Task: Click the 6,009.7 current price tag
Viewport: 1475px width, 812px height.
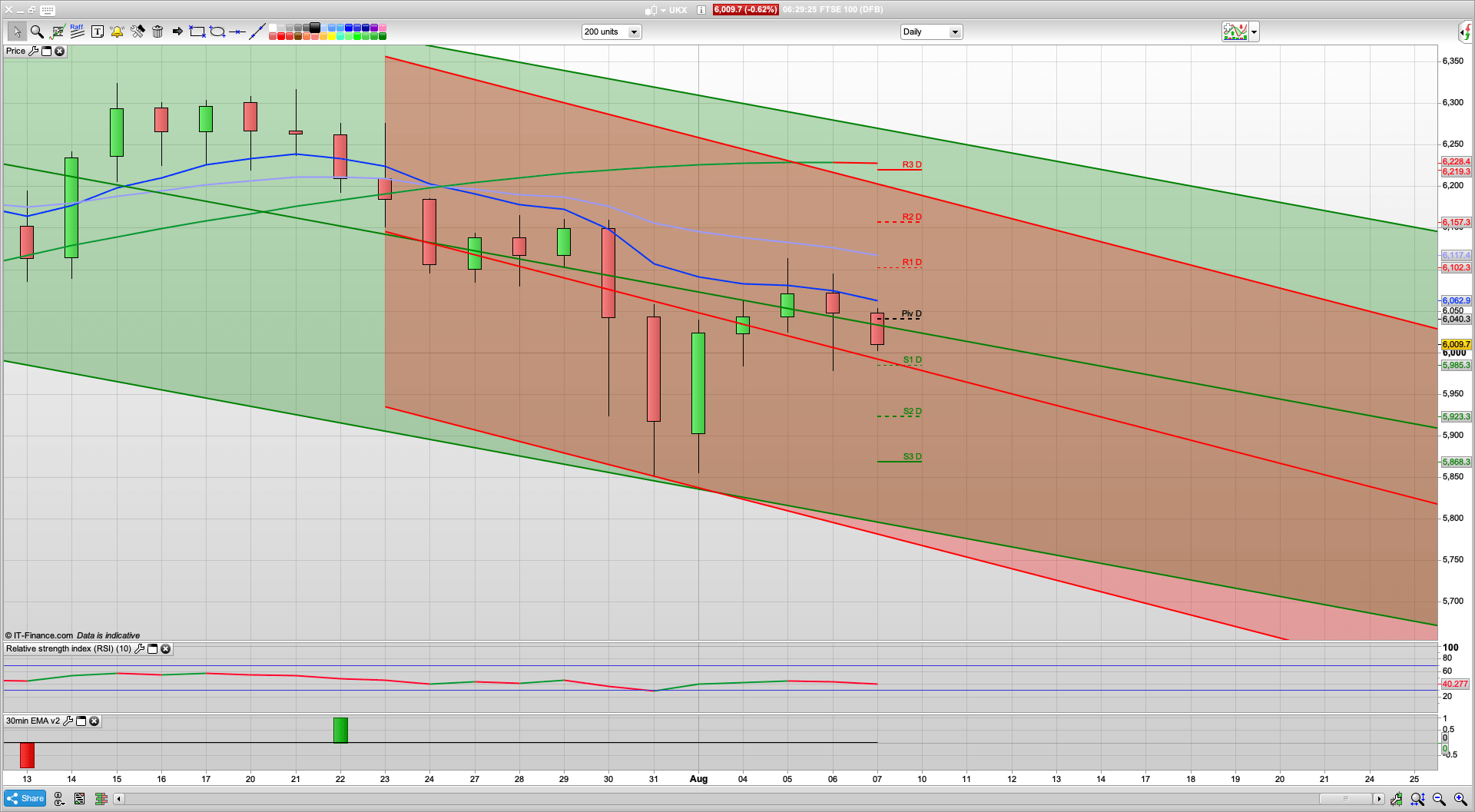Action: [x=1456, y=344]
